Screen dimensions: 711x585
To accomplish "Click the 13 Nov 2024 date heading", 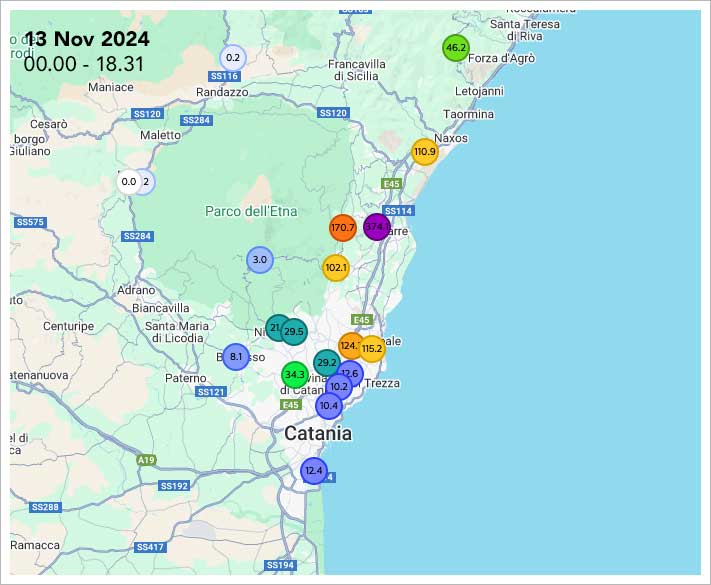I will (x=87, y=40).
